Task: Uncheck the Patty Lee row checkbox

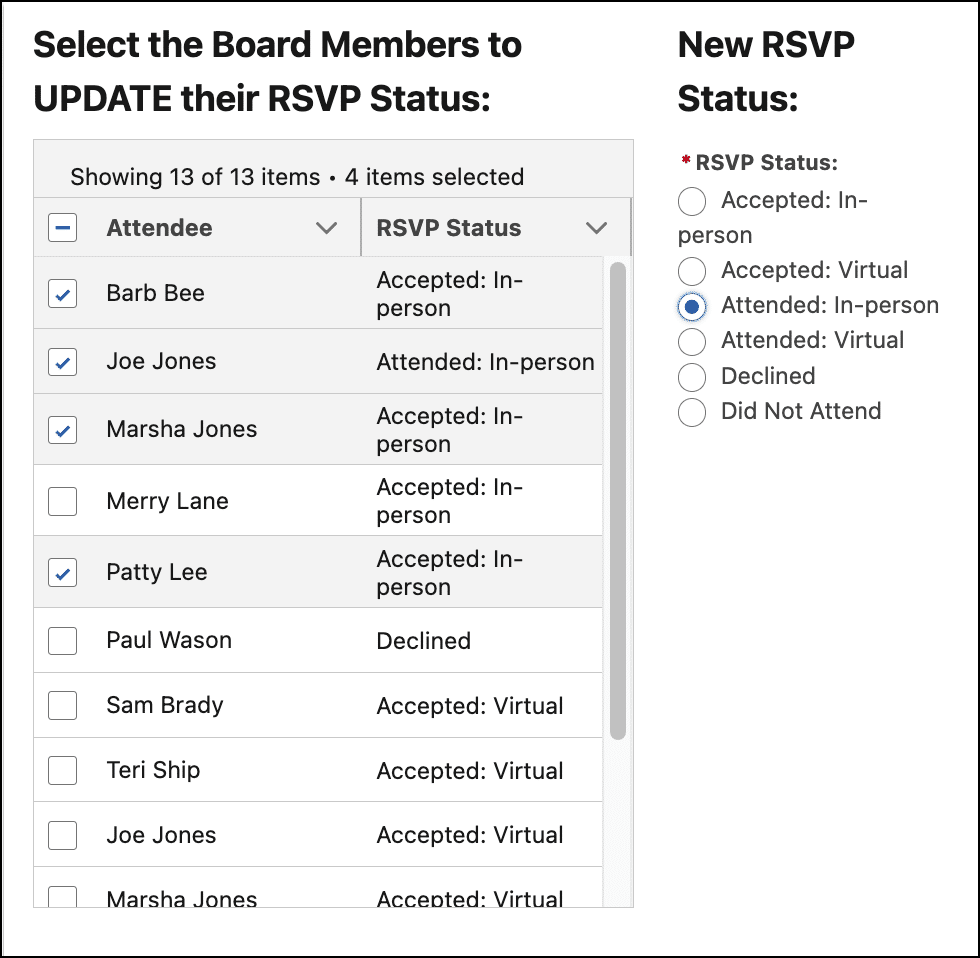Action: (x=62, y=572)
